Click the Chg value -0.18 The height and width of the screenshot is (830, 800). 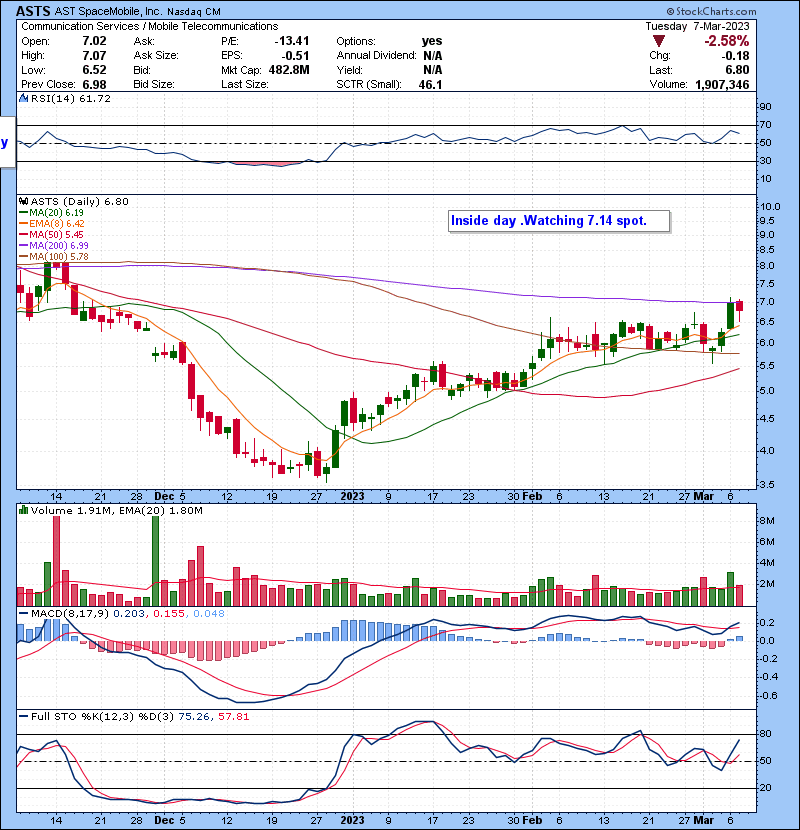point(735,56)
